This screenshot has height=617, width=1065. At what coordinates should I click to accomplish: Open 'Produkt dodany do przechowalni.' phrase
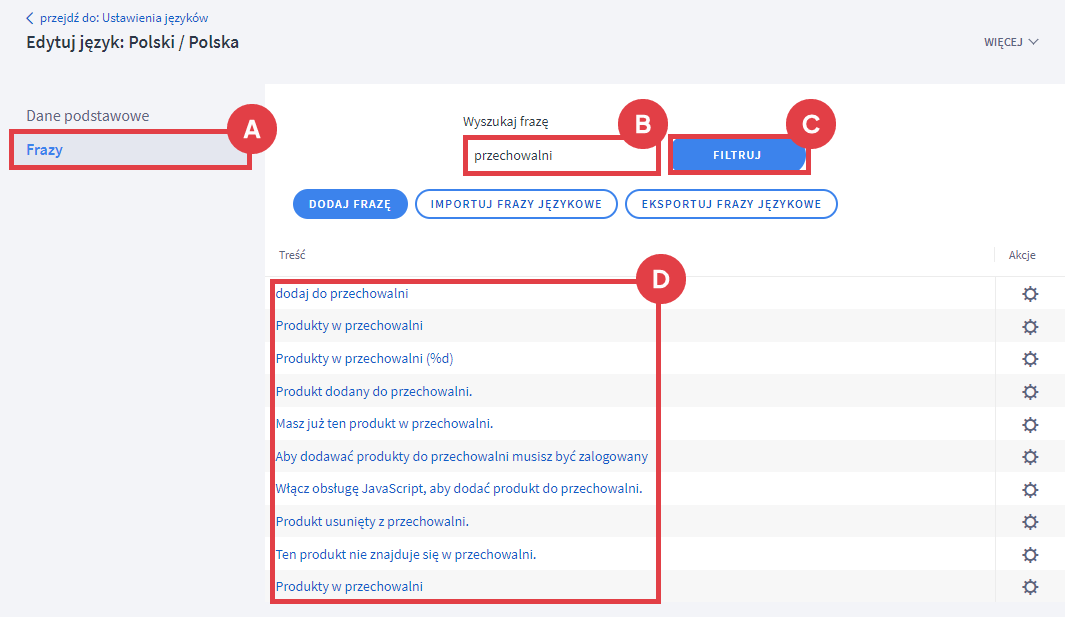click(x=374, y=391)
